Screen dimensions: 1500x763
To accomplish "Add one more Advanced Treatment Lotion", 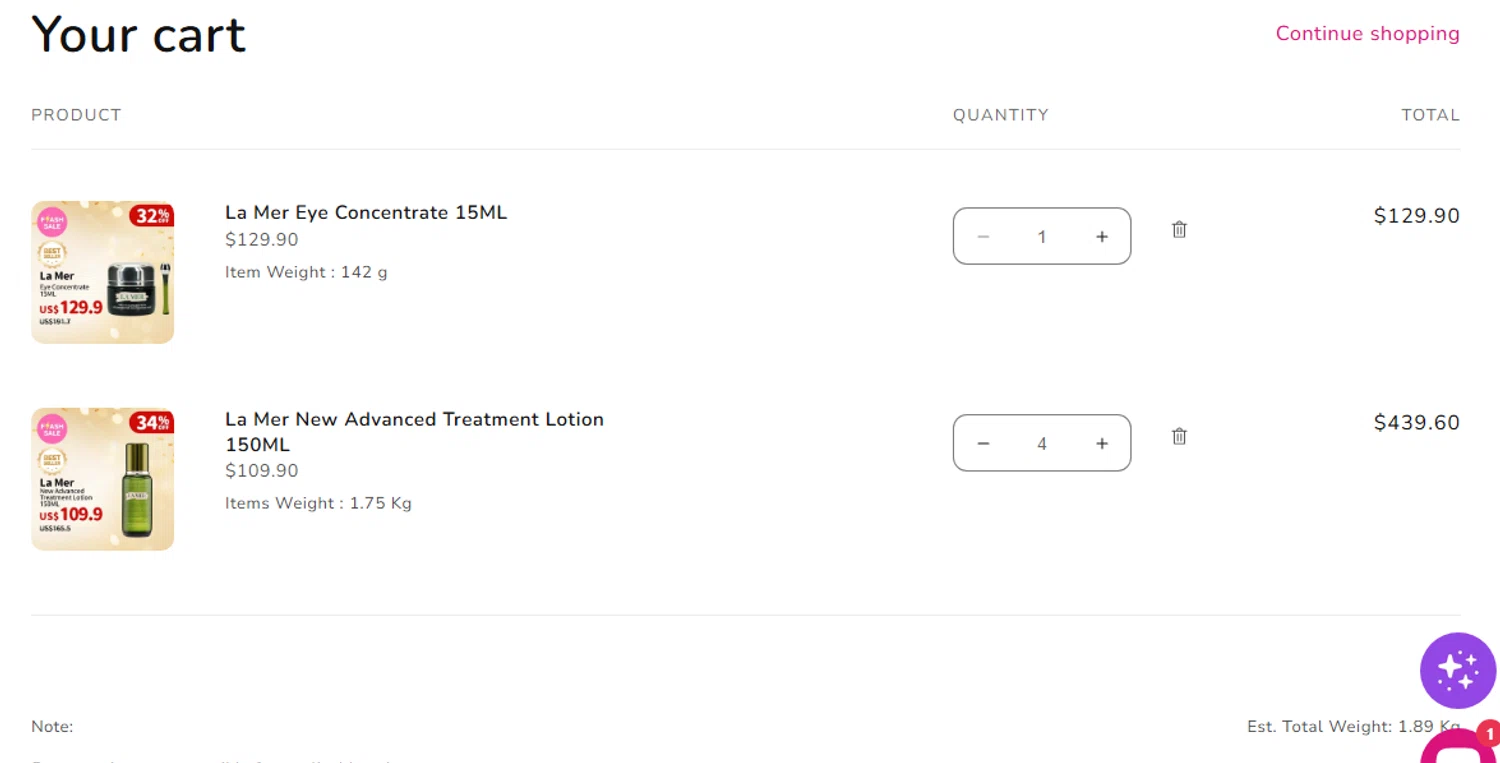I will coord(1101,443).
